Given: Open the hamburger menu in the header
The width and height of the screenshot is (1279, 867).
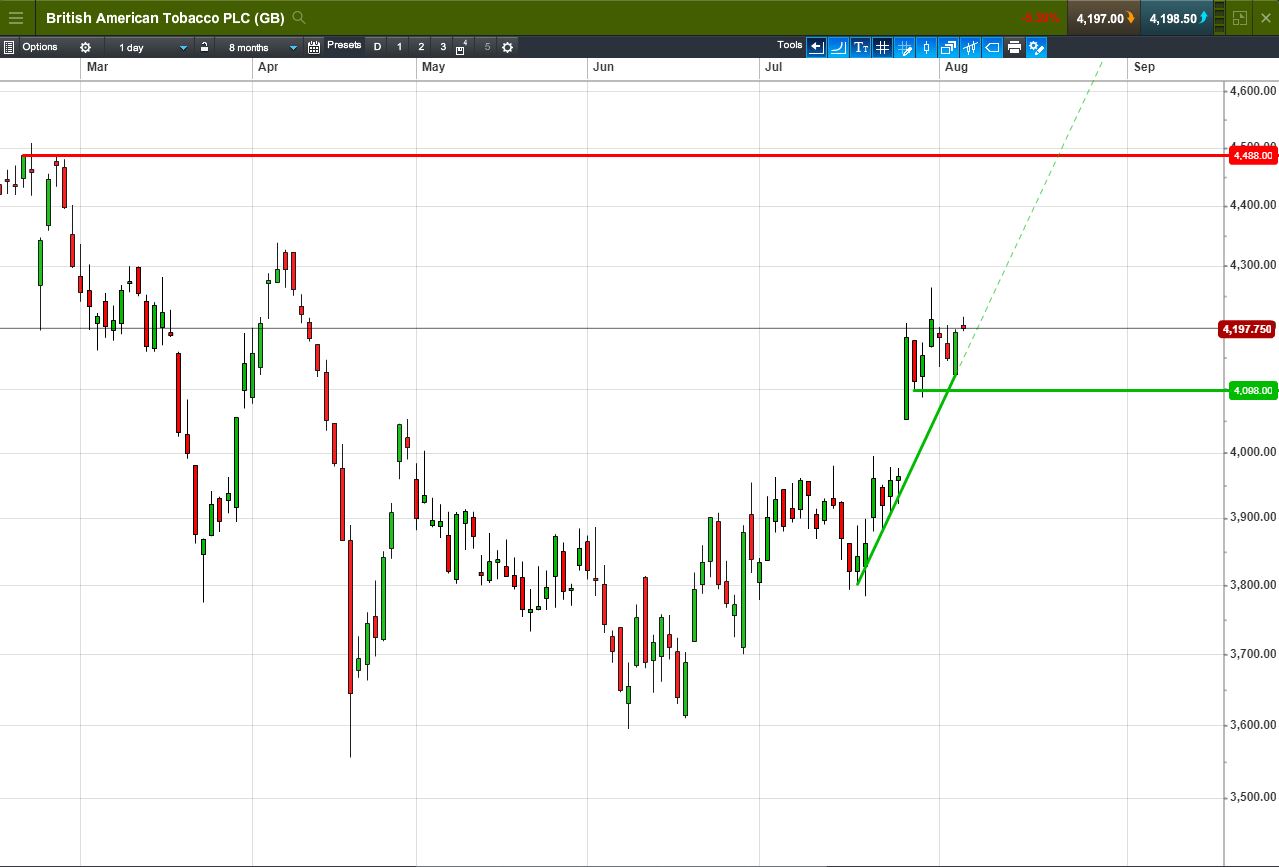Looking at the screenshot, I should (15, 18).
